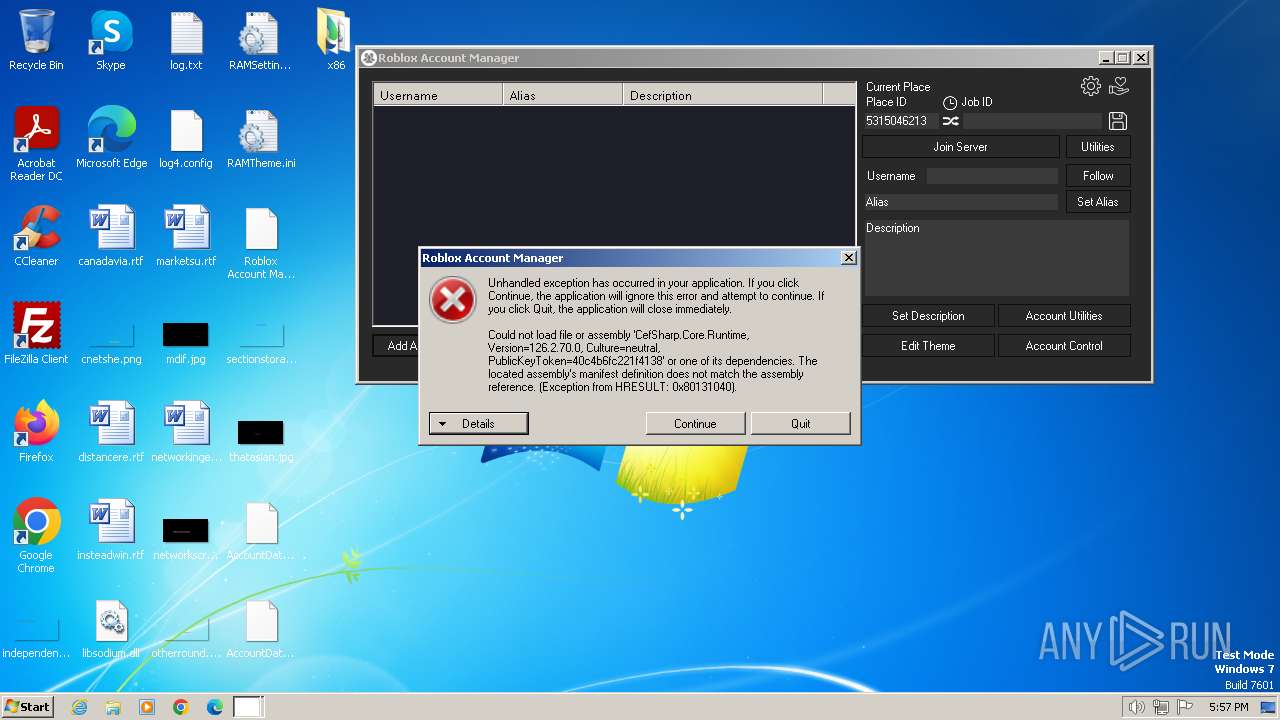Click the Action Center flag tray icon
The image size is (1280, 720).
[1185, 707]
